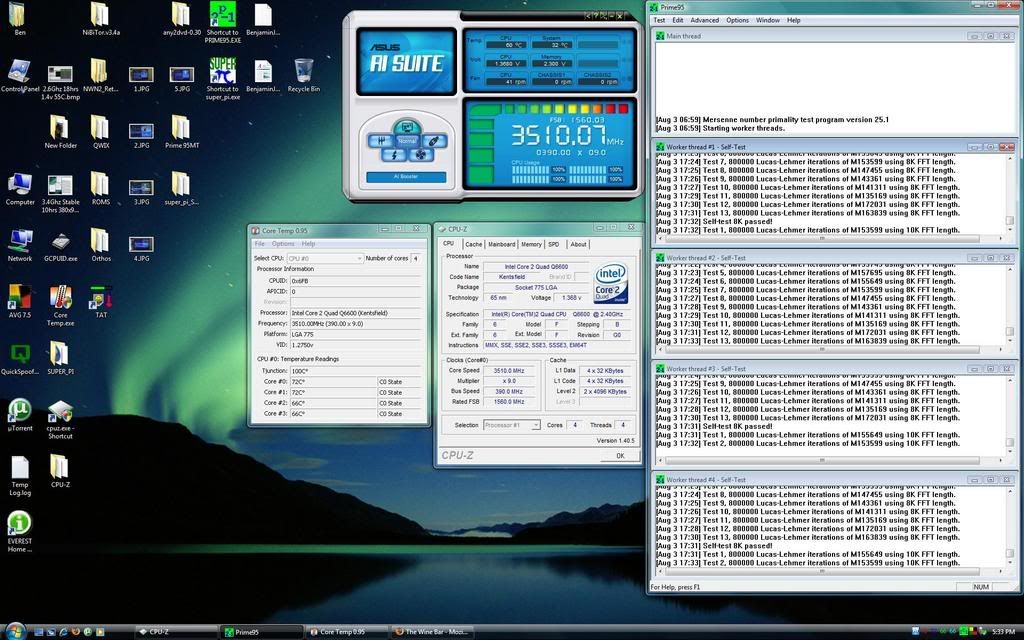The width and height of the screenshot is (1024, 640).
Task: Click the Worker thread #1 vertical scrollbar
Action: pyautogui.click(x=1009, y=194)
